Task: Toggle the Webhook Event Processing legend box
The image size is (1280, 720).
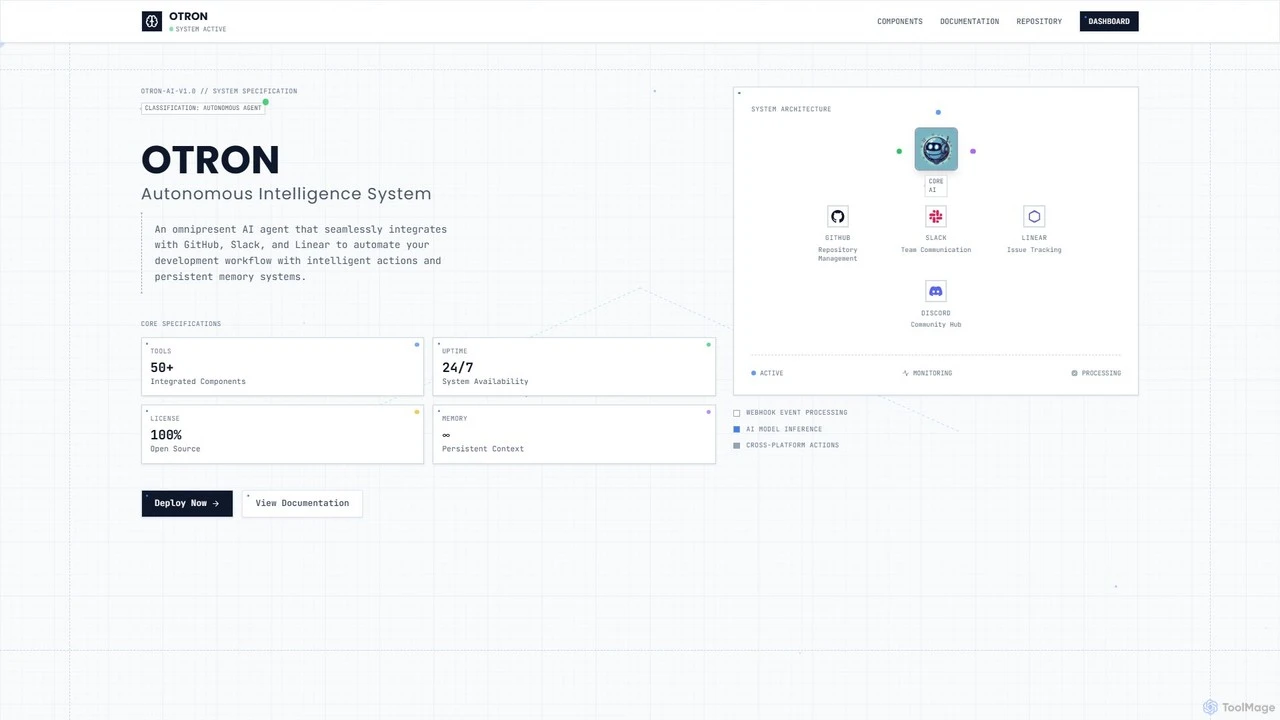Action: [x=737, y=413]
